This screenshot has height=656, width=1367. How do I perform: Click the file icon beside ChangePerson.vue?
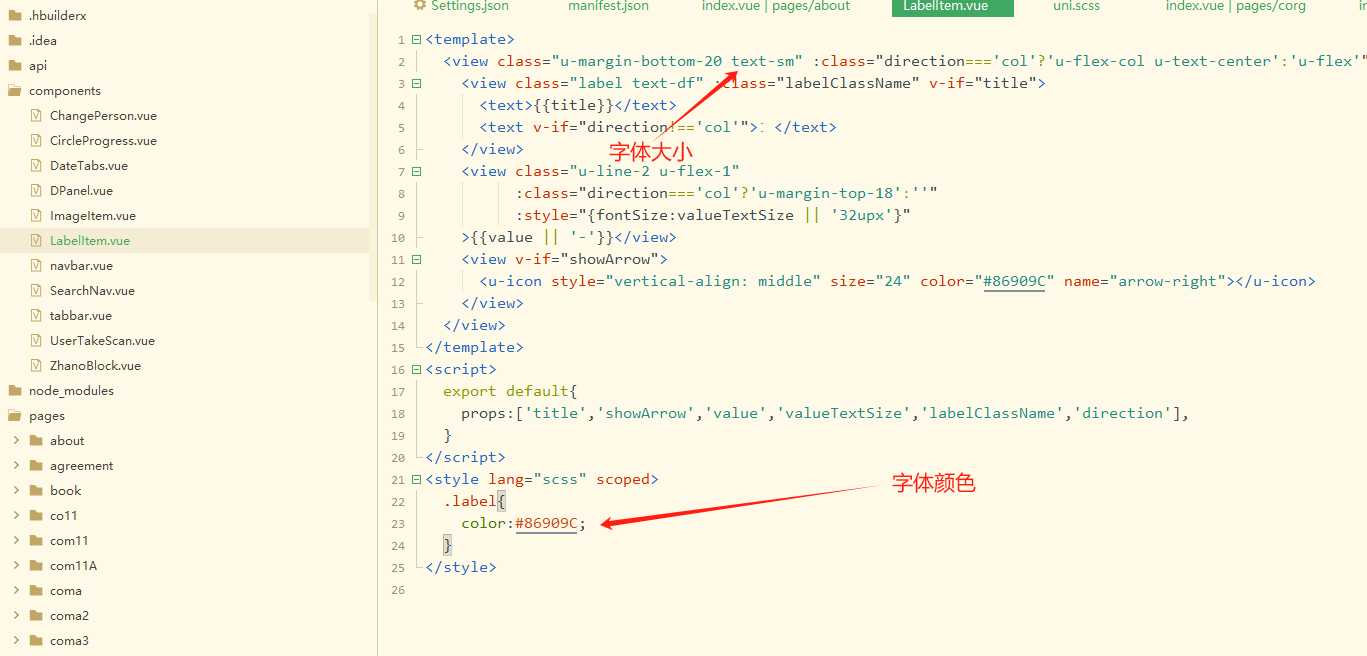(36, 115)
